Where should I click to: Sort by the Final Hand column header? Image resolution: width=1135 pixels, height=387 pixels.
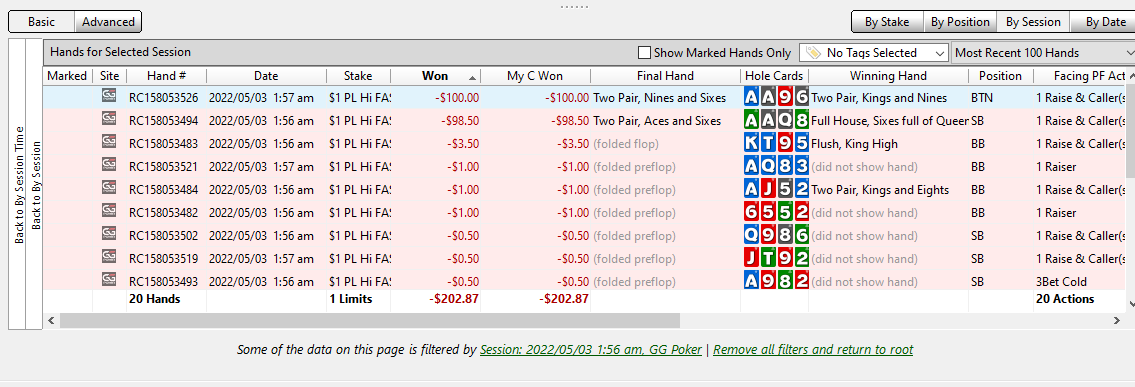(x=665, y=76)
